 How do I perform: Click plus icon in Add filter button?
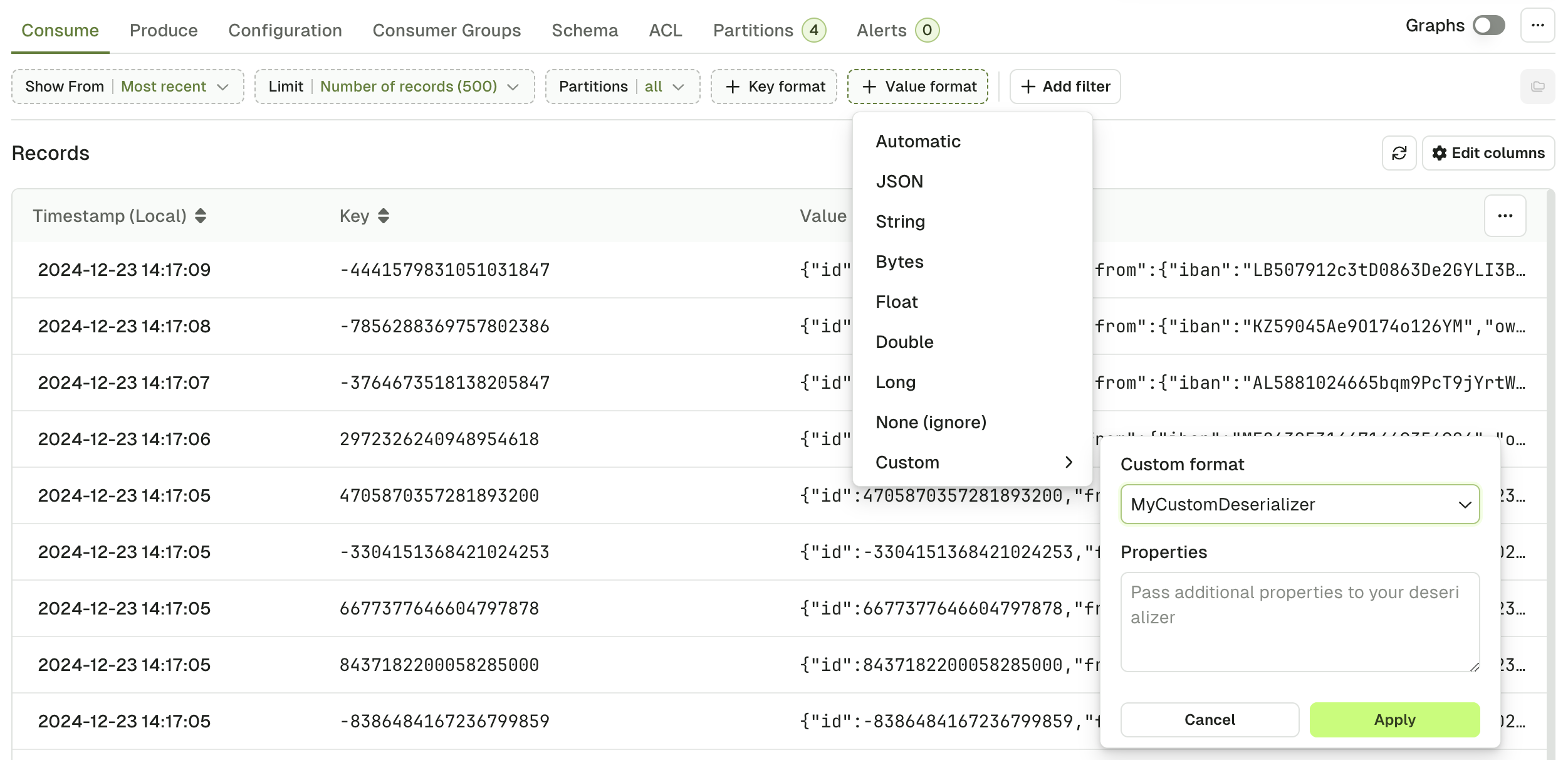(1028, 87)
